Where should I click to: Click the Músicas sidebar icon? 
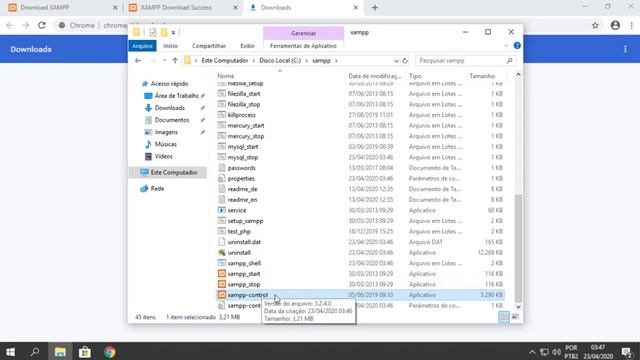point(148,144)
